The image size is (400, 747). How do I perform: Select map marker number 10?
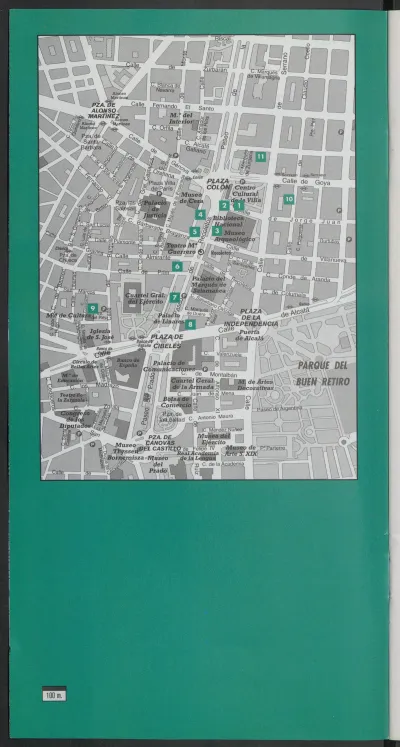pyautogui.click(x=289, y=199)
